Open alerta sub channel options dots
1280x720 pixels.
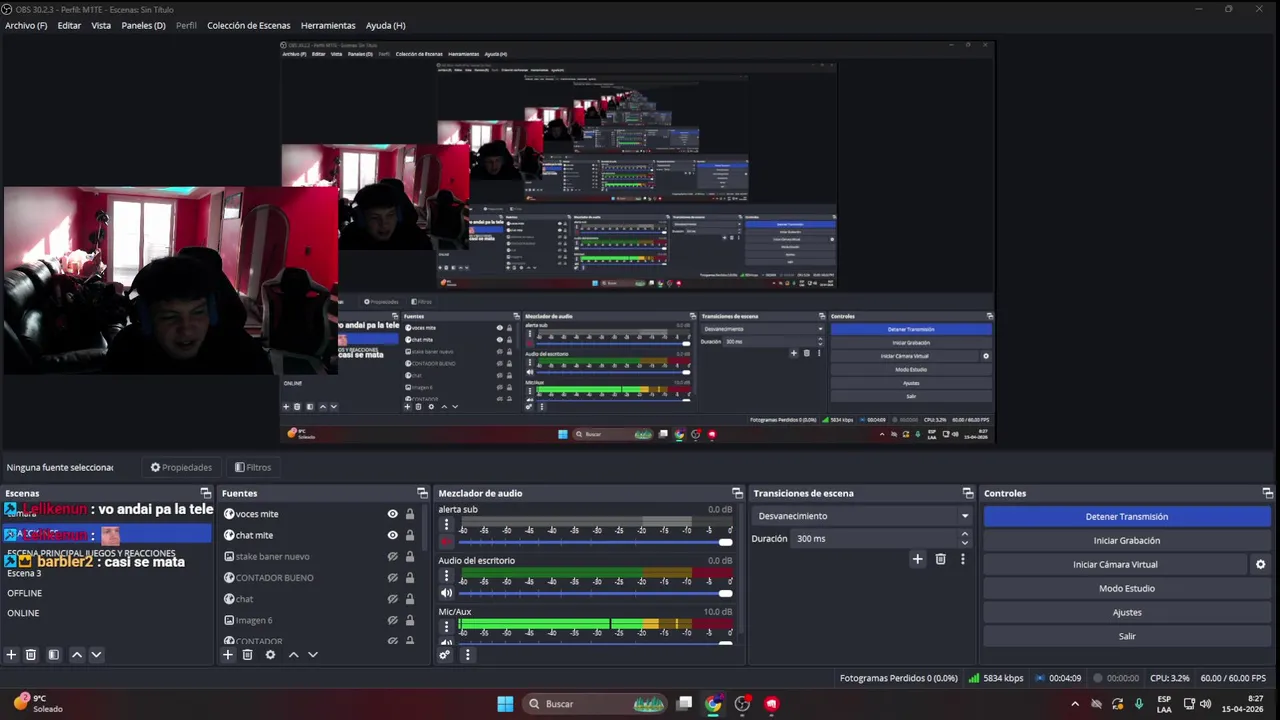[446, 524]
